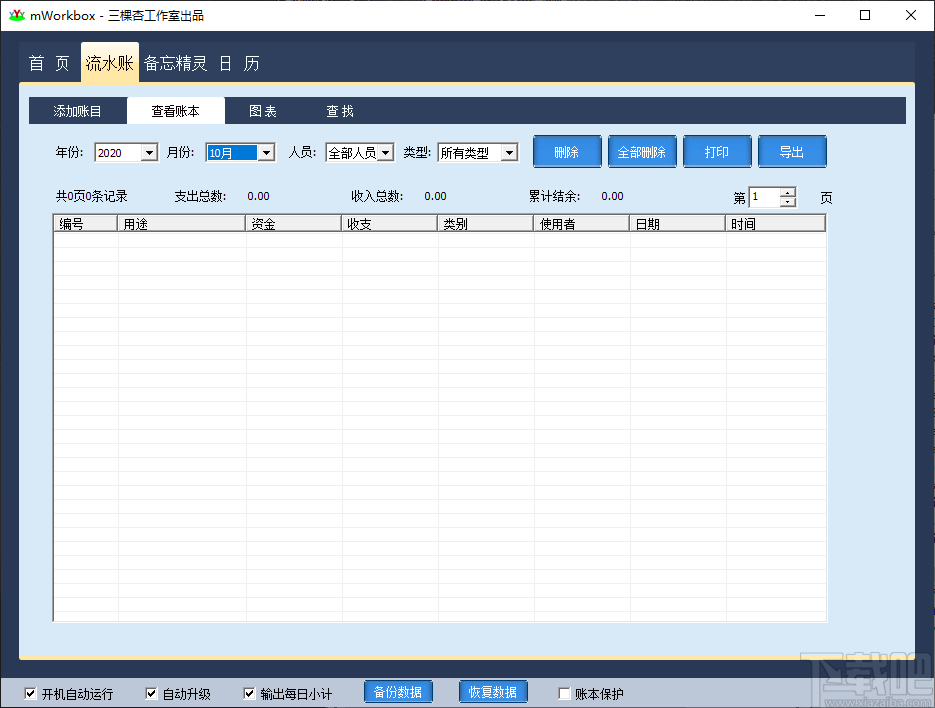Open the 人员 dropdown with 全部人员
935x708 pixels.
(x=386, y=153)
